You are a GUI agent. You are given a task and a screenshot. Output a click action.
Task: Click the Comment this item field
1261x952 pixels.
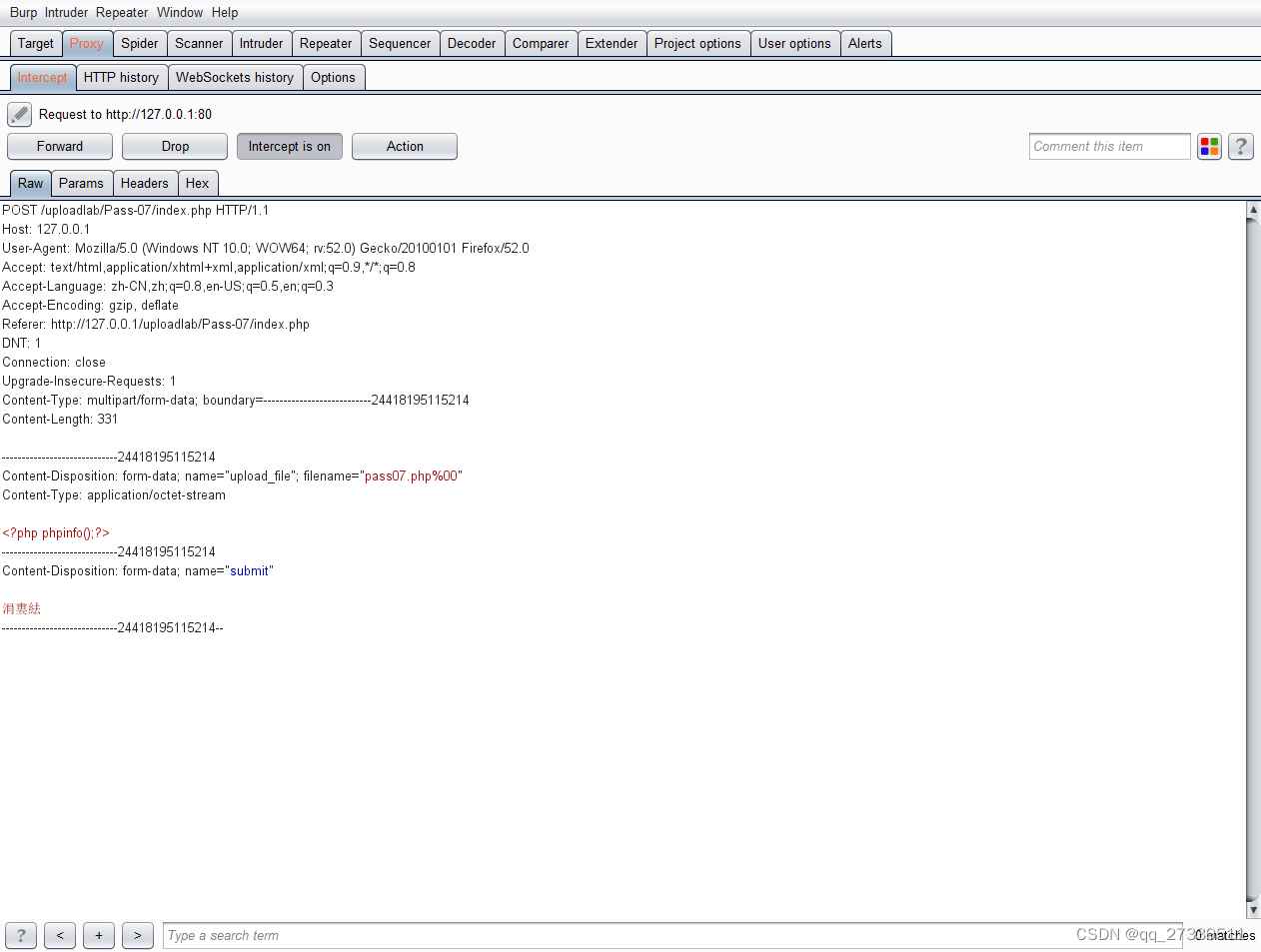point(1109,146)
